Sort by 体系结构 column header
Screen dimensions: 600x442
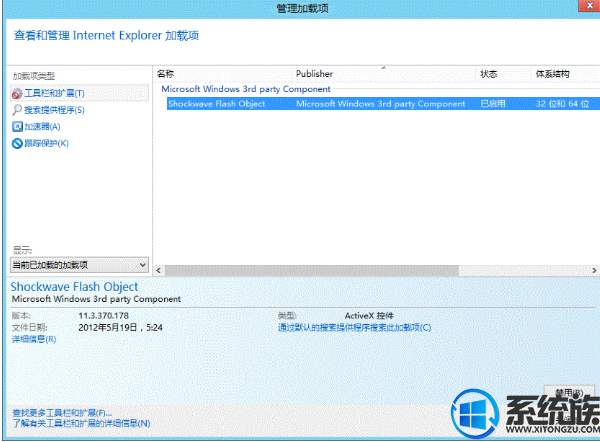pyautogui.click(x=552, y=74)
